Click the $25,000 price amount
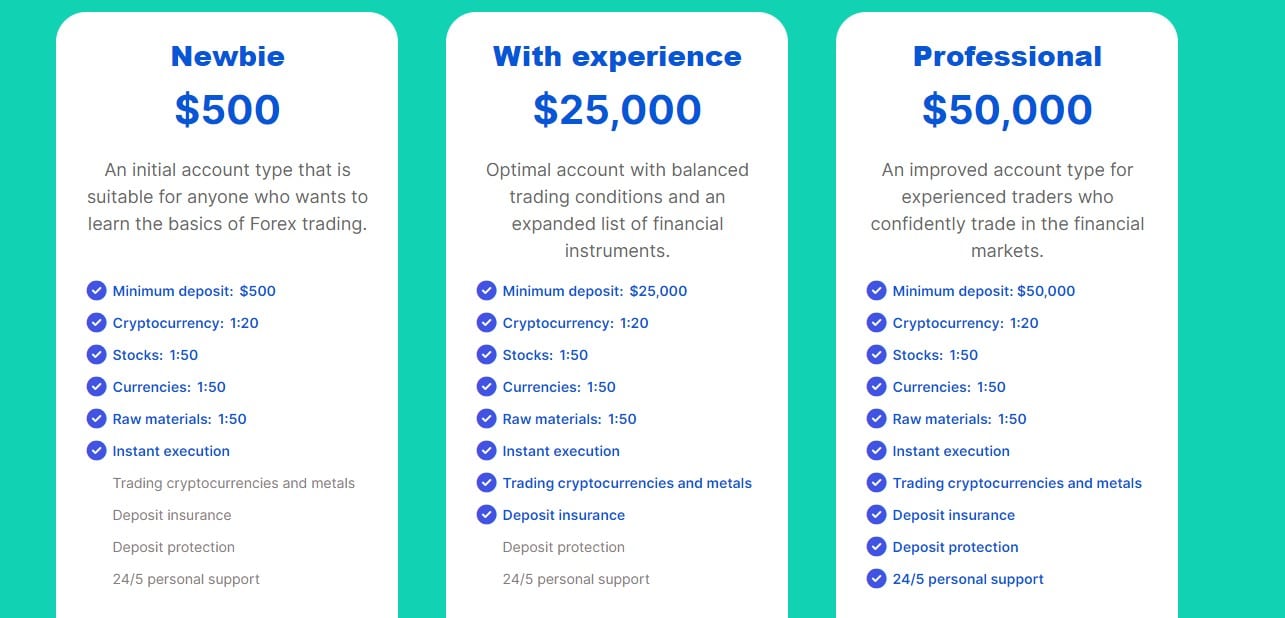Viewport: 1285px width, 618px height. (617, 110)
